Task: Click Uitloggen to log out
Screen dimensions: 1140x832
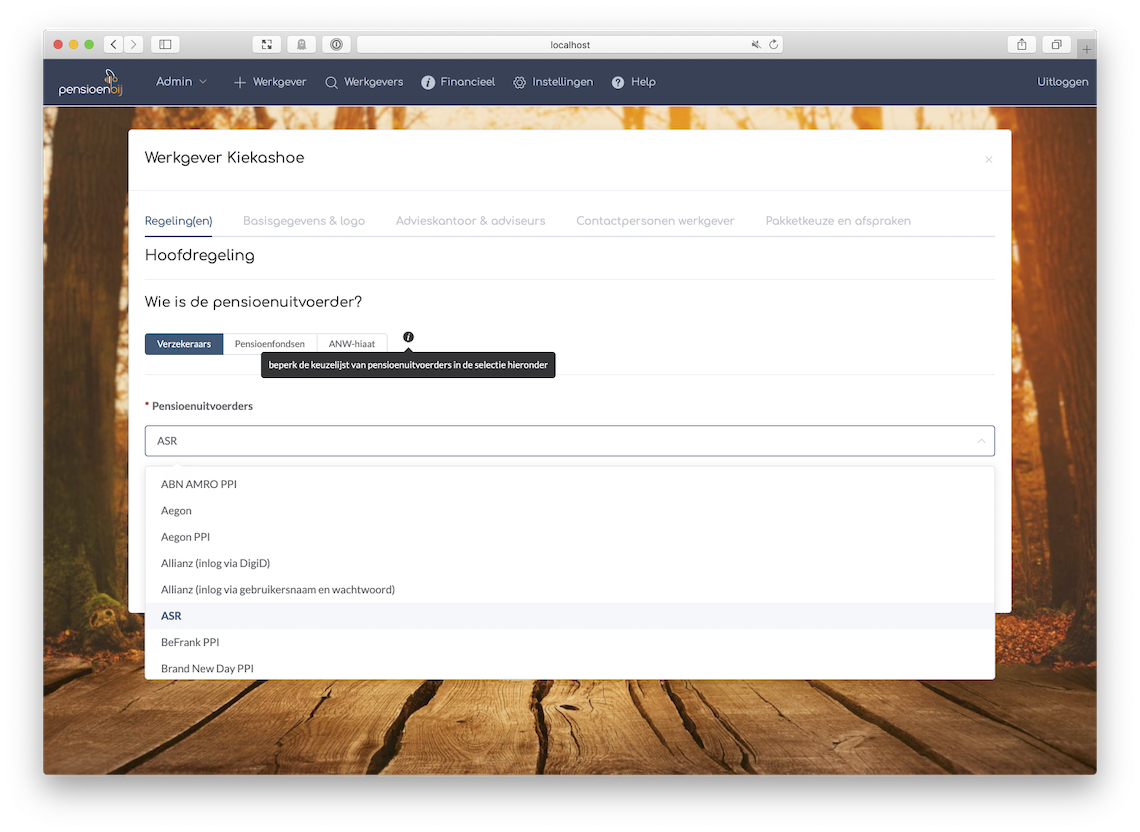Action: [x=1062, y=82]
